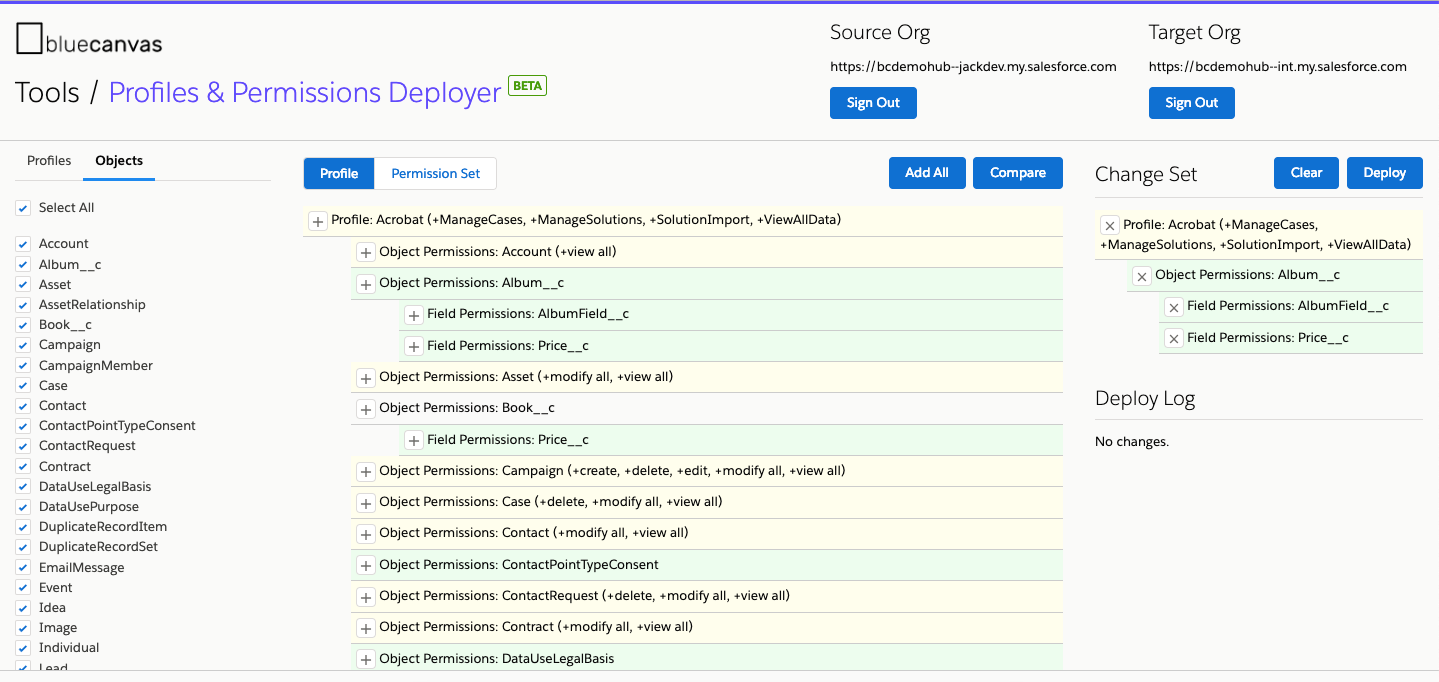
Task: Uncheck the DuplicateRecordItem checkbox
Action: coord(23,527)
